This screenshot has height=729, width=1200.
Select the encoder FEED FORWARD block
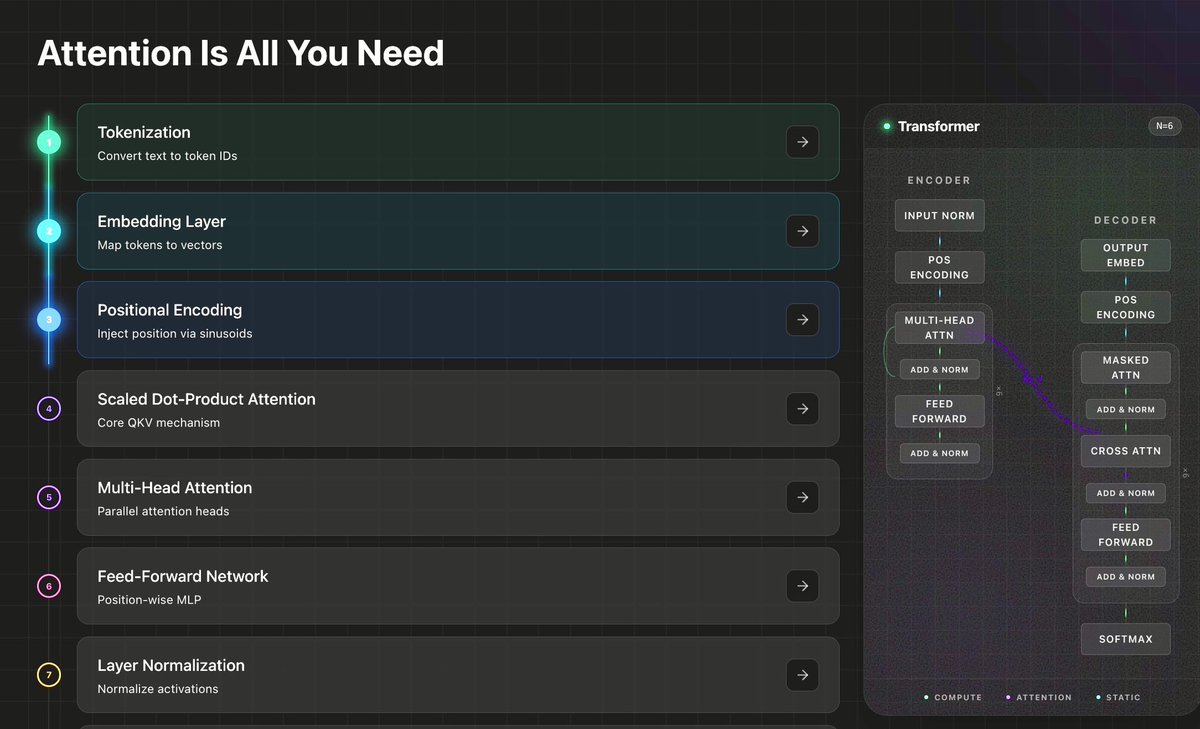[x=939, y=411]
